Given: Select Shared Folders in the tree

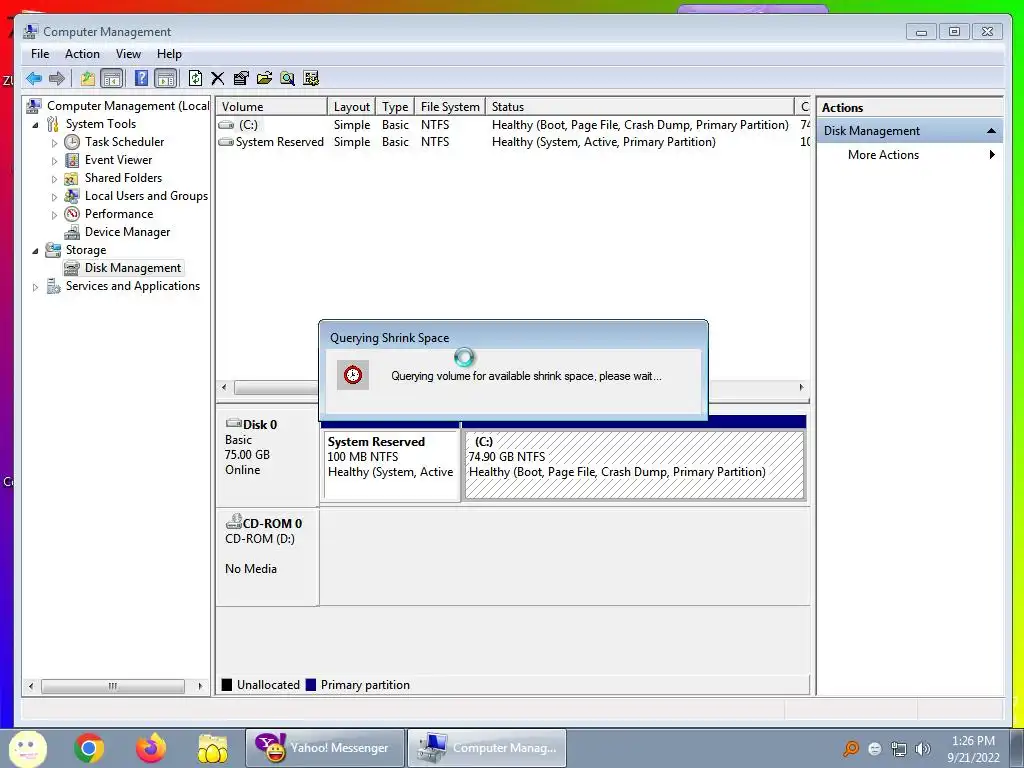Looking at the screenshot, I should pyautogui.click(x=123, y=178).
